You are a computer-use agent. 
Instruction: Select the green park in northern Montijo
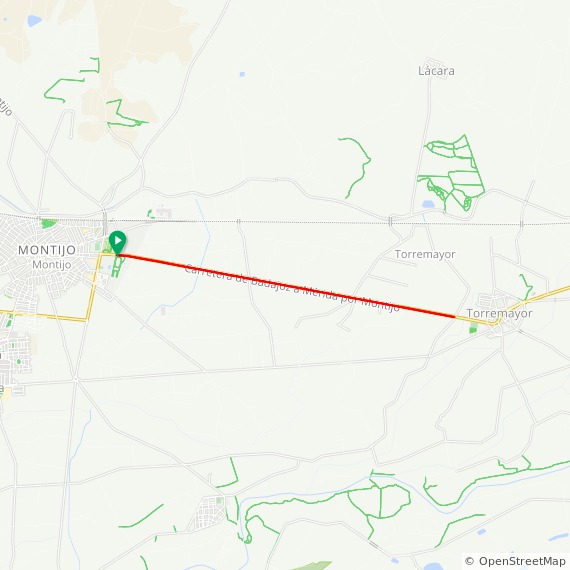pos(48,223)
